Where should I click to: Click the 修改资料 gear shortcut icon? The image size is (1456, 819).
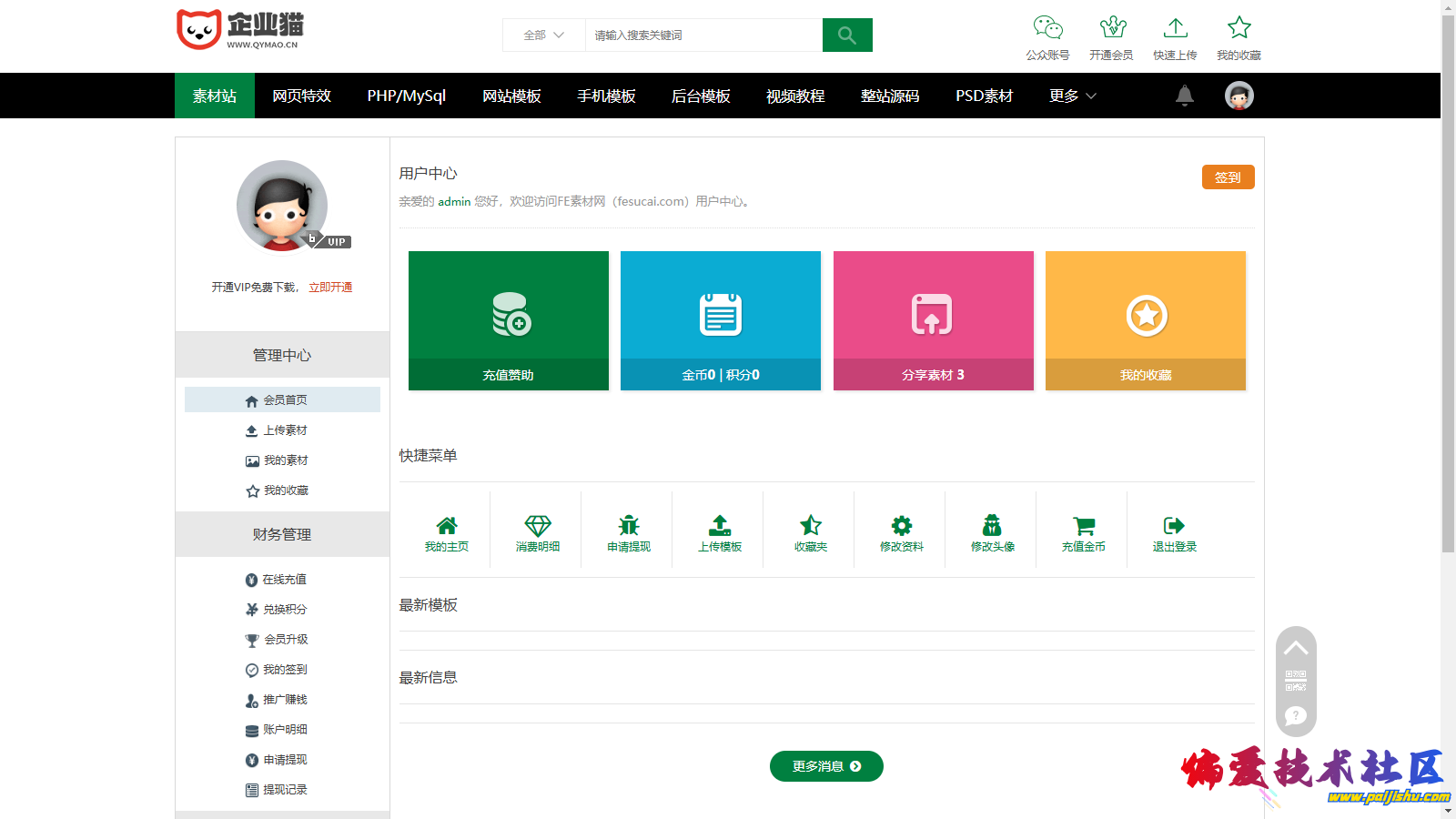click(x=901, y=526)
